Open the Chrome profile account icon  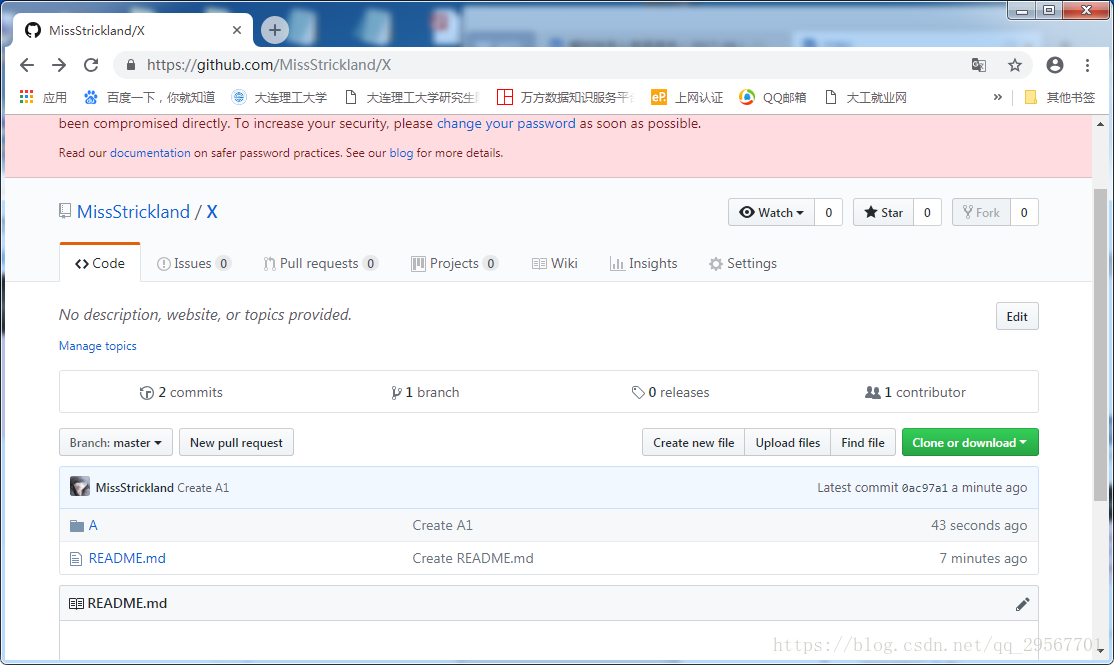pyautogui.click(x=1055, y=65)
